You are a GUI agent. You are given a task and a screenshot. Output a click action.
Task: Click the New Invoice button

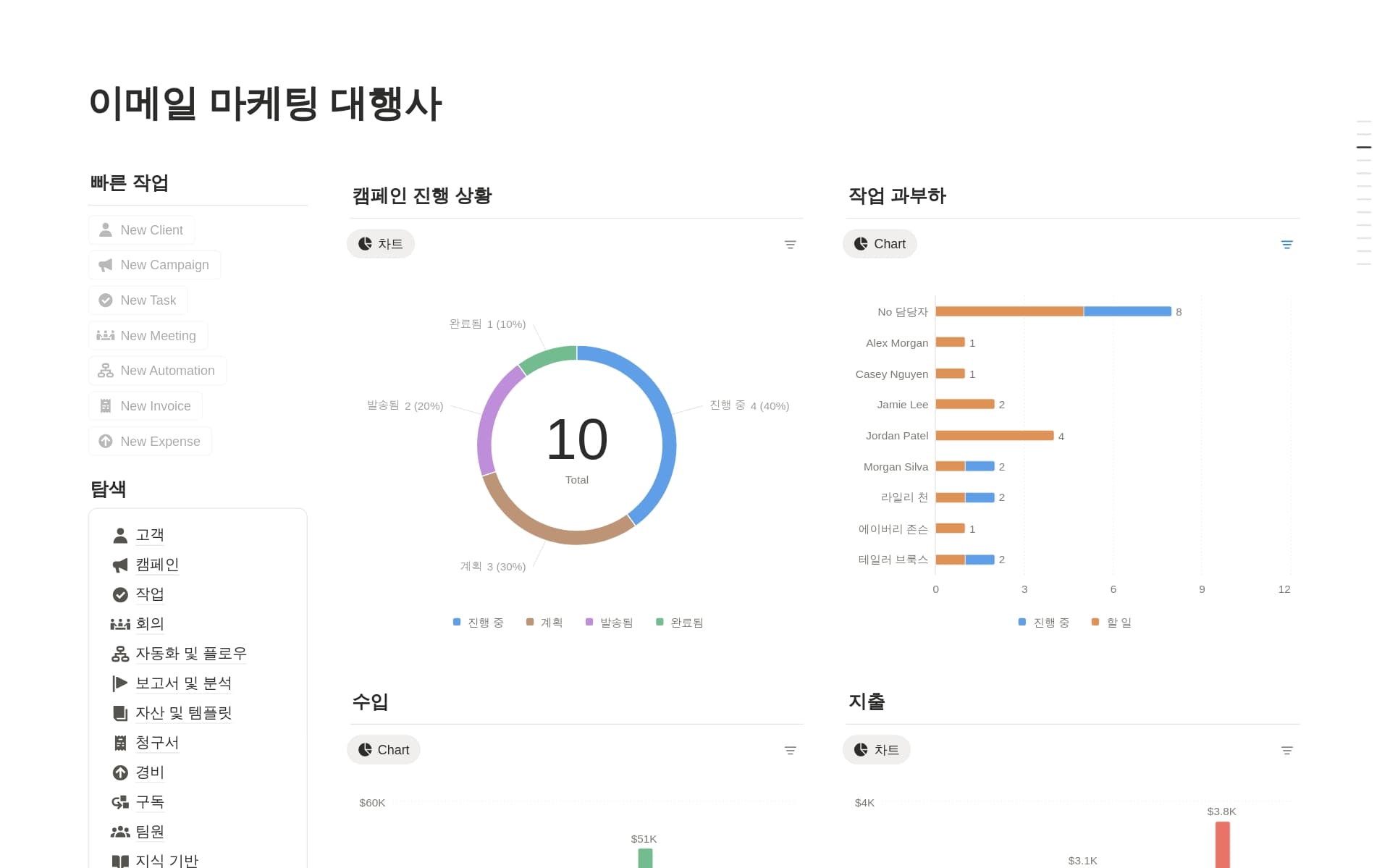point(146,406)
